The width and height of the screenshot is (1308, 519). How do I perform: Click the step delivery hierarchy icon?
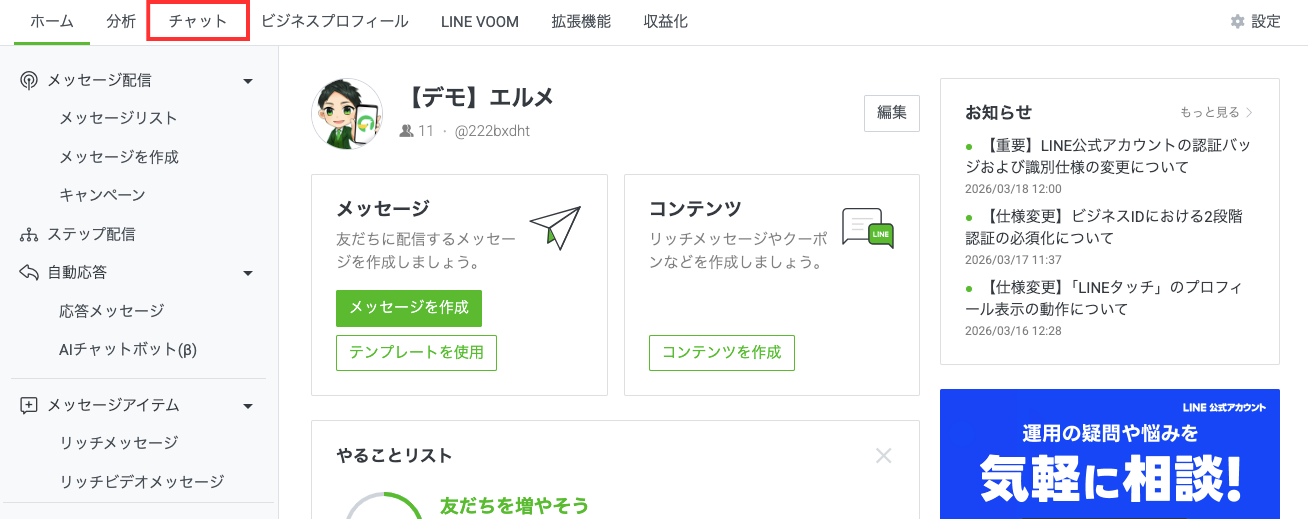29,235
